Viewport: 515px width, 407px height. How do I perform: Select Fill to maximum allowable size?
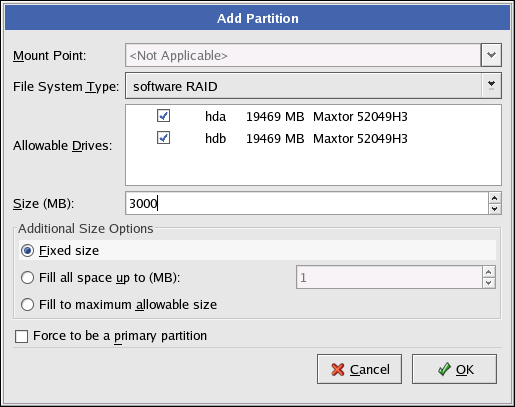click(27, 304)
